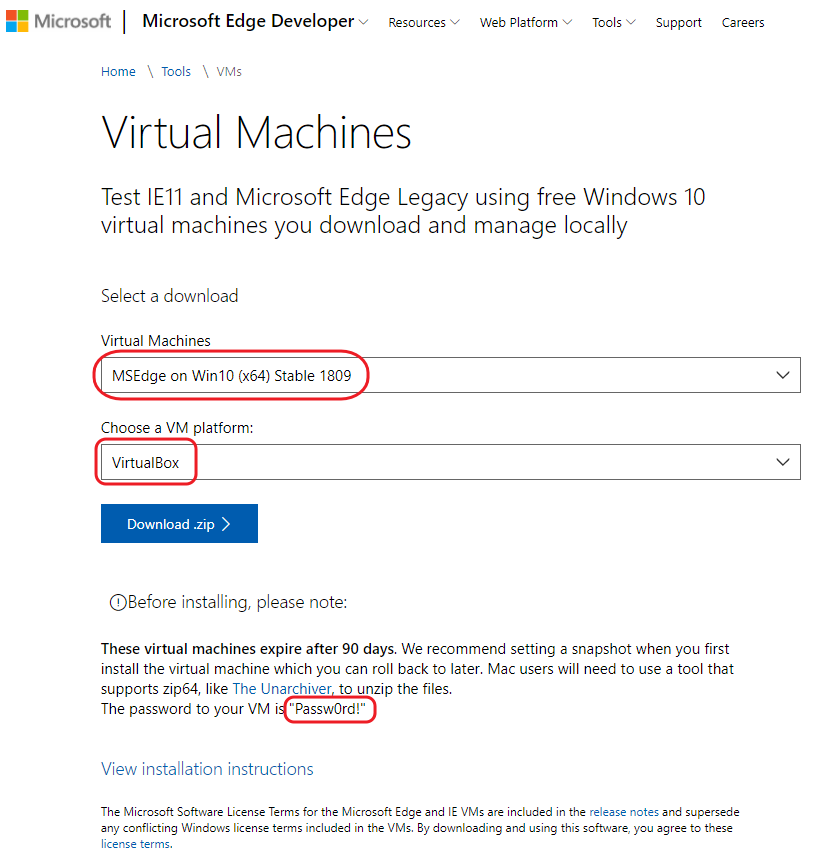This screenshot has width=824, height=861.
Task: Click the "Passw0rd!" password text
Action: 327,709
